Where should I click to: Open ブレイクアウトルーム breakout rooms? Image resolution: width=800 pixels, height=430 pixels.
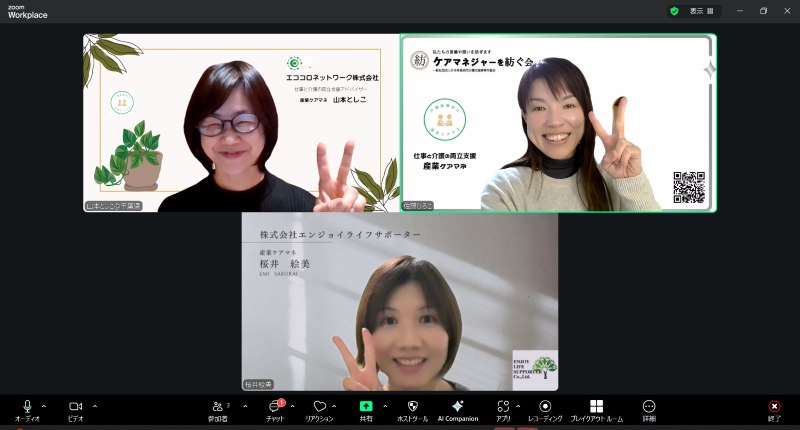(x=596, y=409)
